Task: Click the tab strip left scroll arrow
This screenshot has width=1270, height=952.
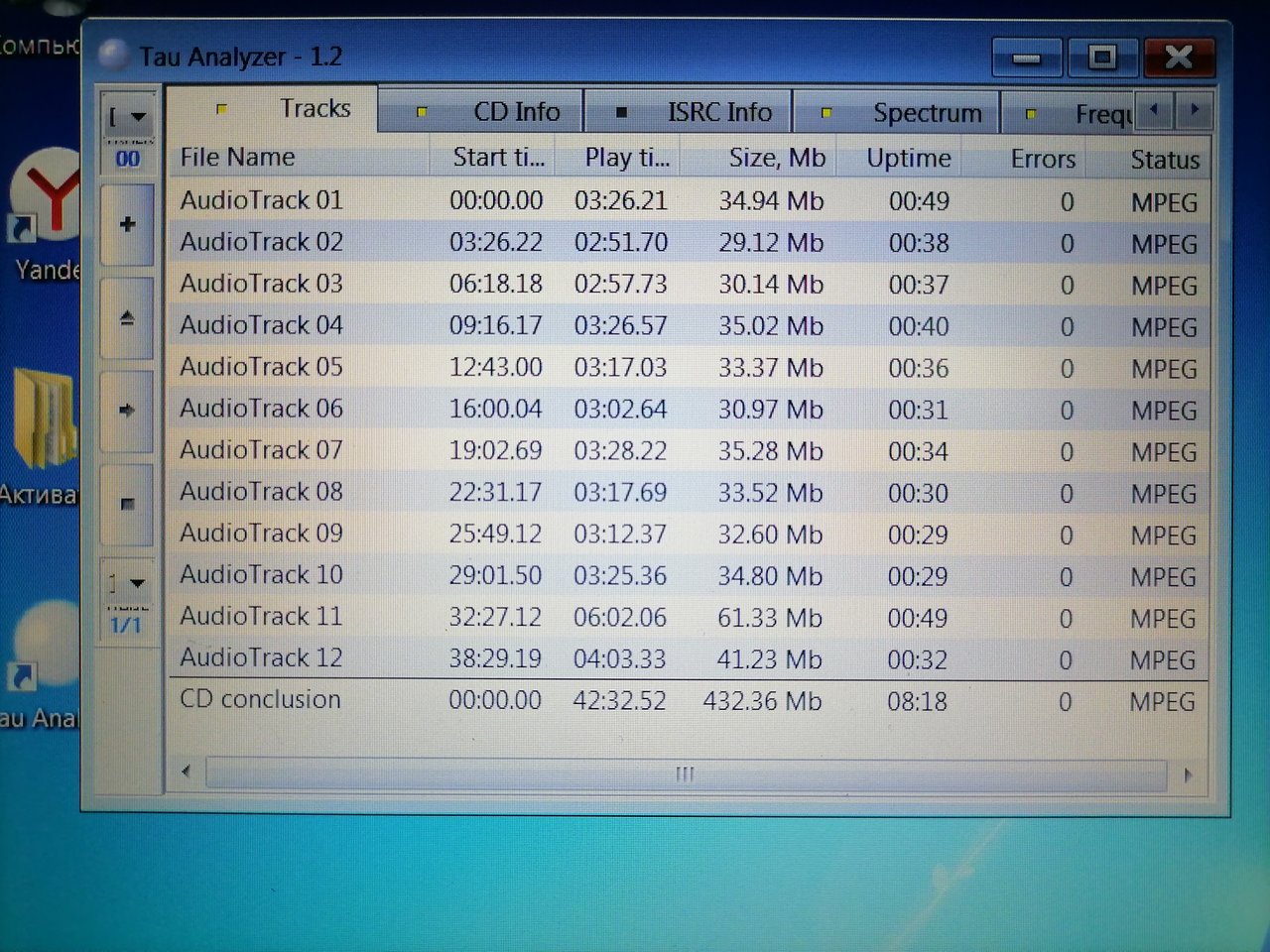Action: pyautogui.click(x=1154, y=110)
